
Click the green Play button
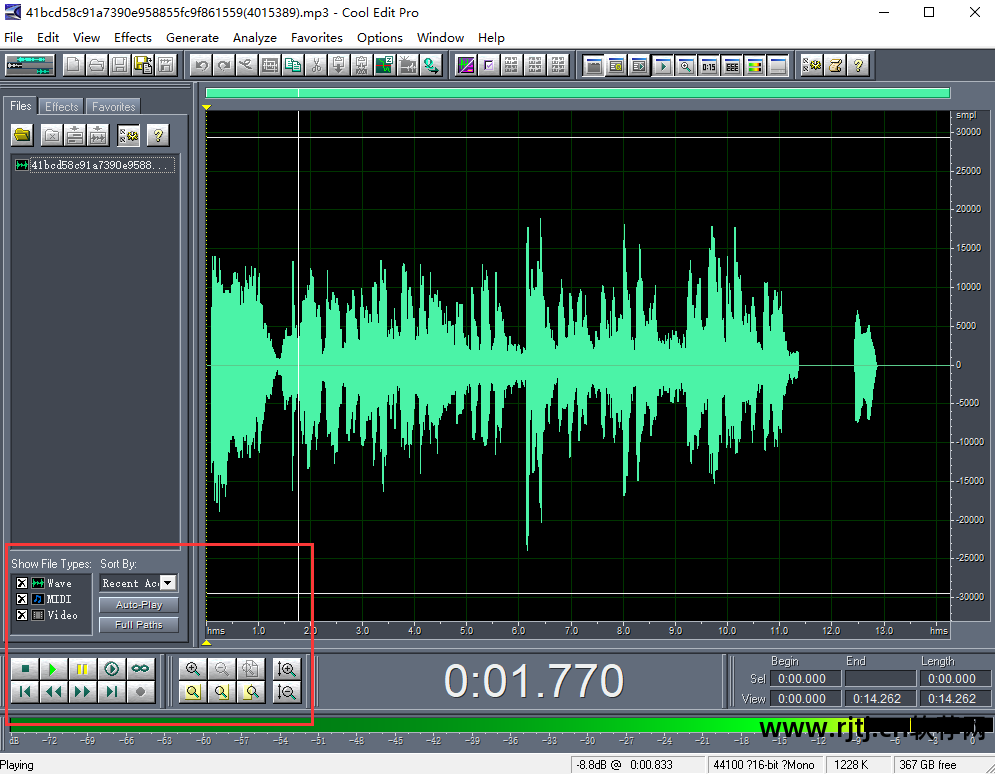53,669
